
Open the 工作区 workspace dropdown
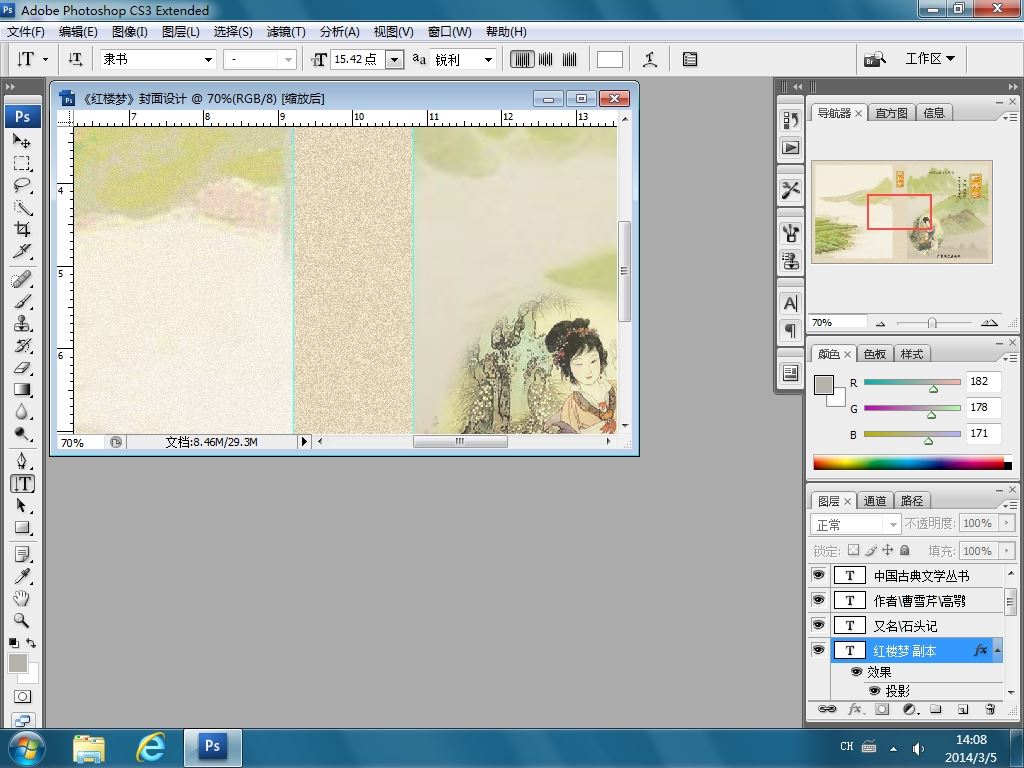pyautogui.click(x=930, y=59)
